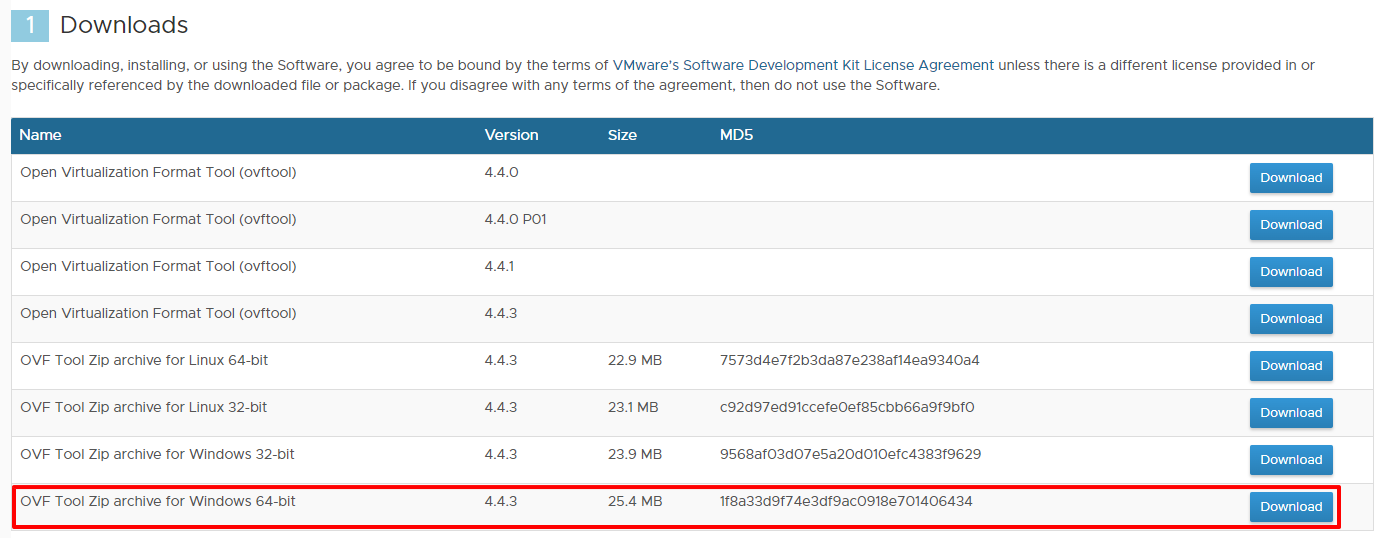The height and width of the screenshot is (538, 1384).
Task: Click the 23.1 MB size value
Action: pos(633,407)
